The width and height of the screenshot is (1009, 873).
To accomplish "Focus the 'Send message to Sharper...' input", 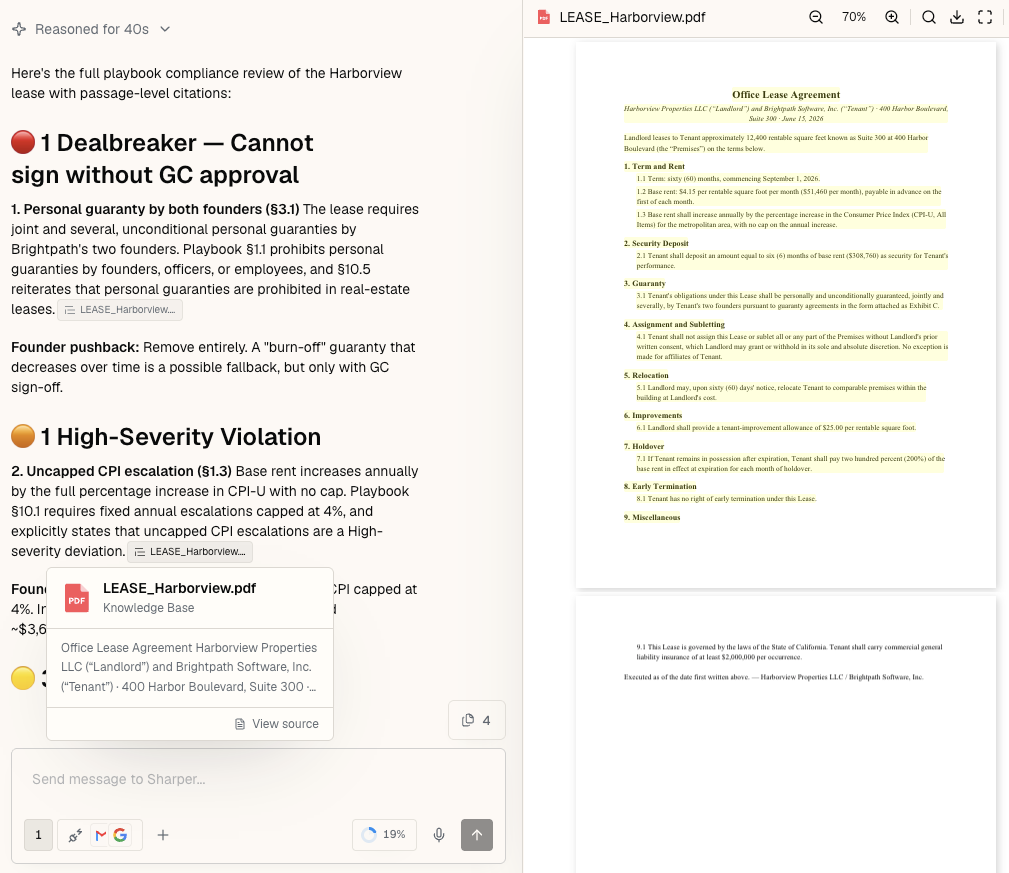I will click(258, 779).
